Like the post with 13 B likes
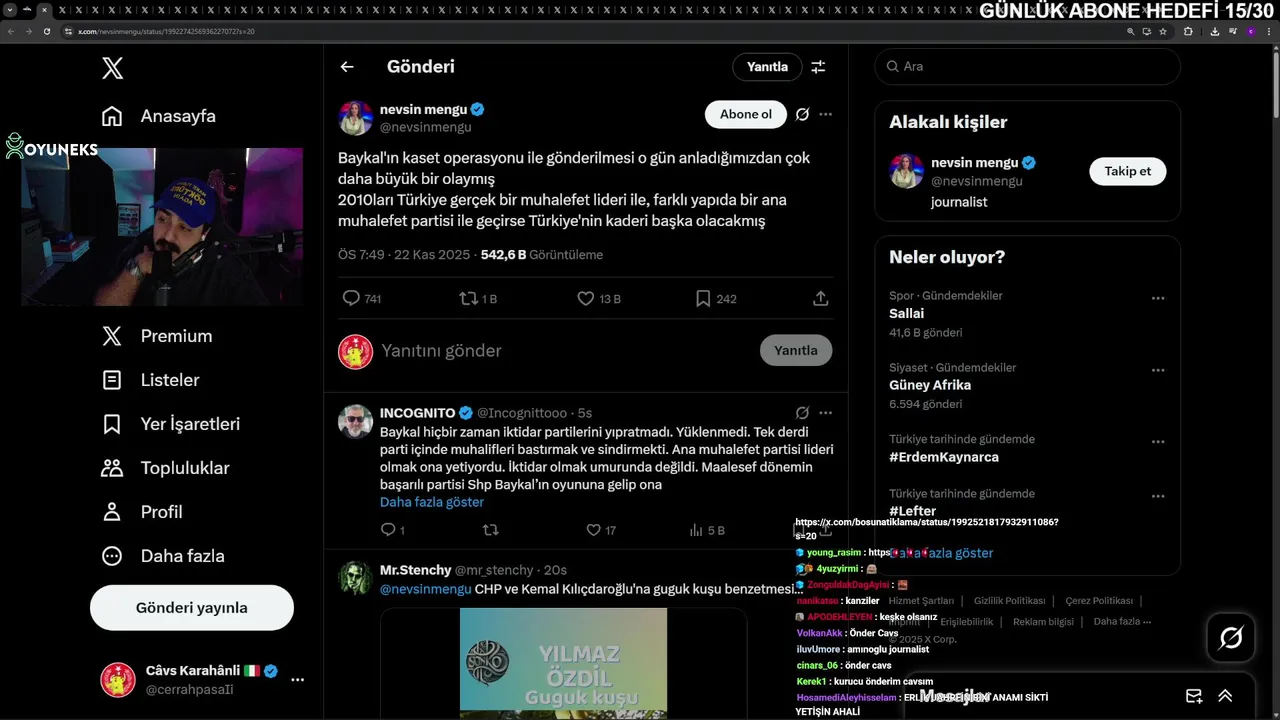Screen dimensions: 1280x720 (x=586, y=298)
